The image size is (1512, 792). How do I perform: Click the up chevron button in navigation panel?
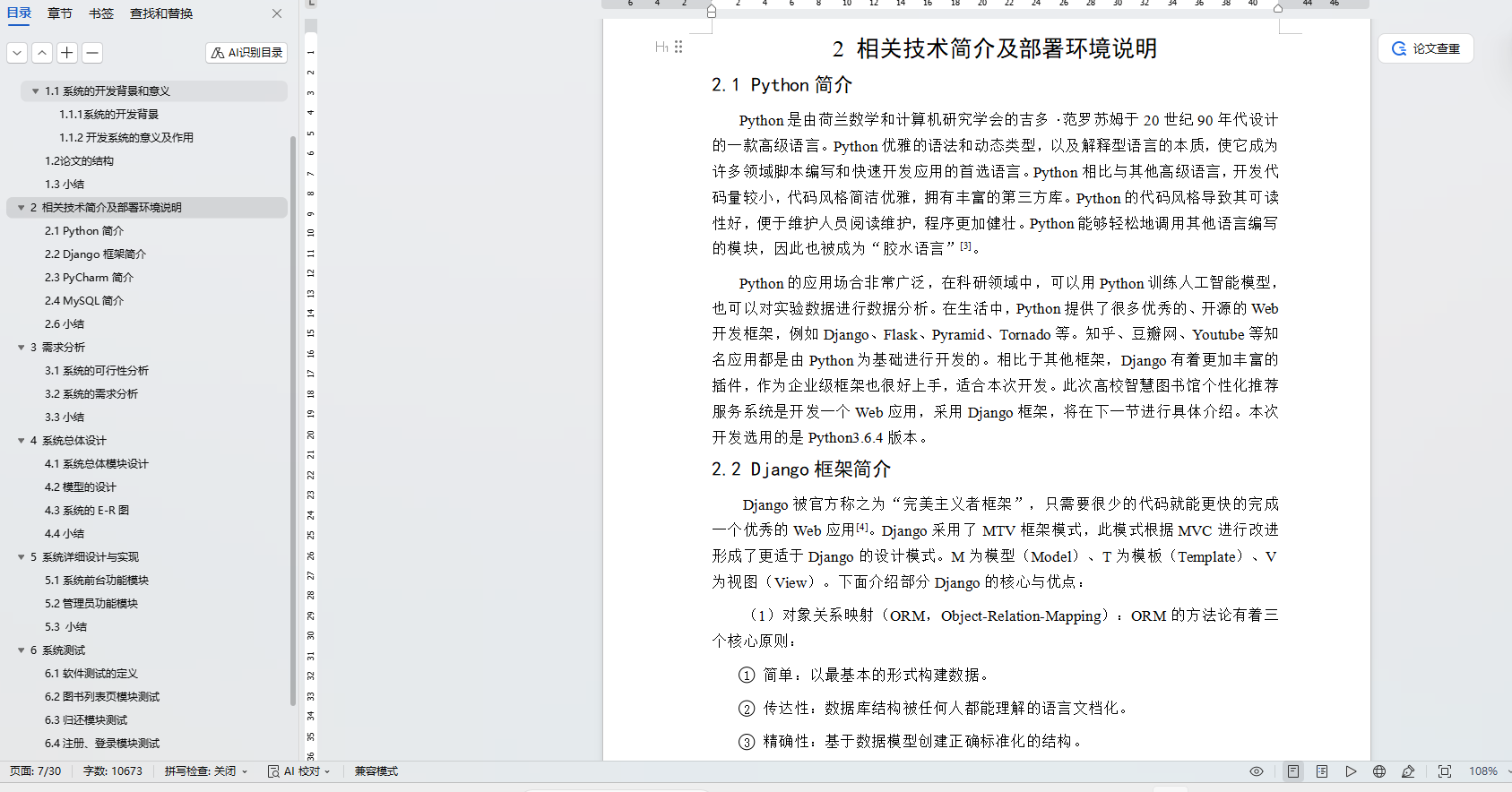42,53
